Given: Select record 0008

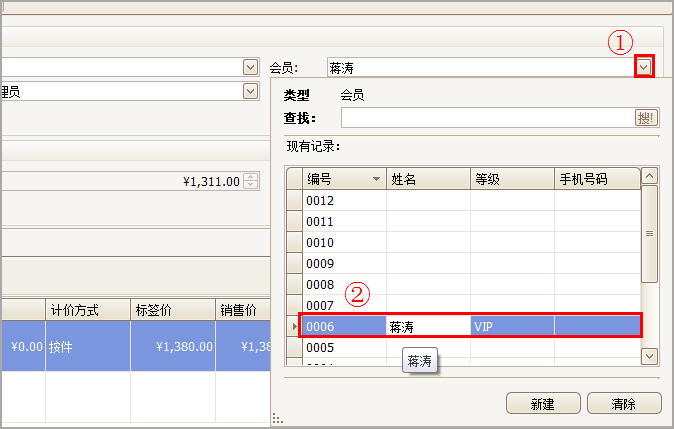Looking at the screenshot, I should click(472, 285).
